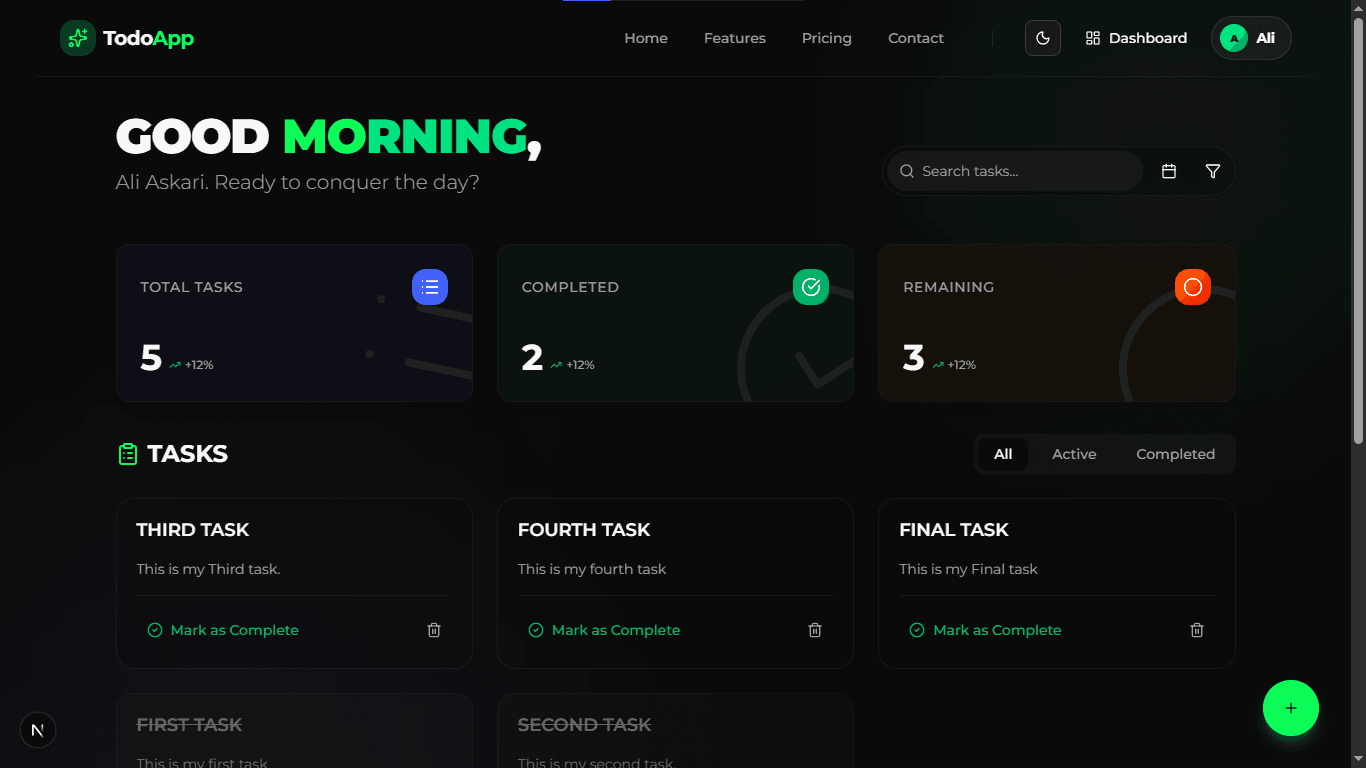
Task: Mark Fourth Task as Complete
Action: (x=604, y=630)
